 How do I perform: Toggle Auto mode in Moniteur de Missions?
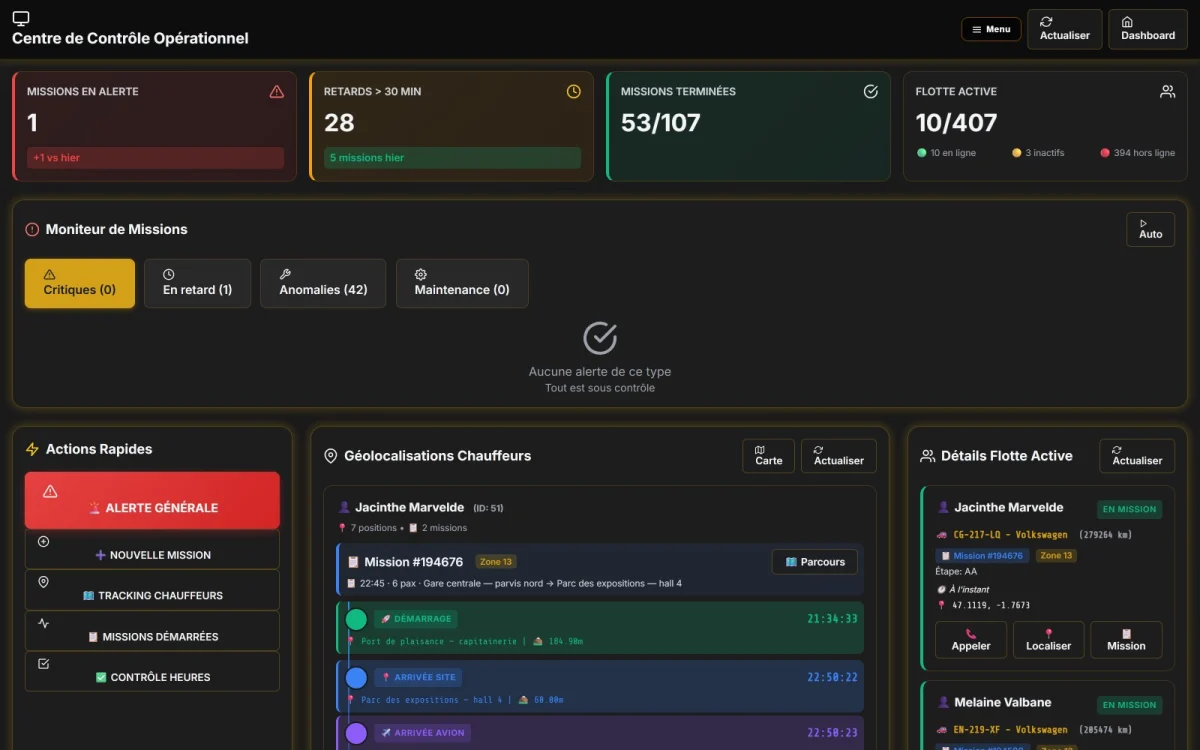point(1150,229)
